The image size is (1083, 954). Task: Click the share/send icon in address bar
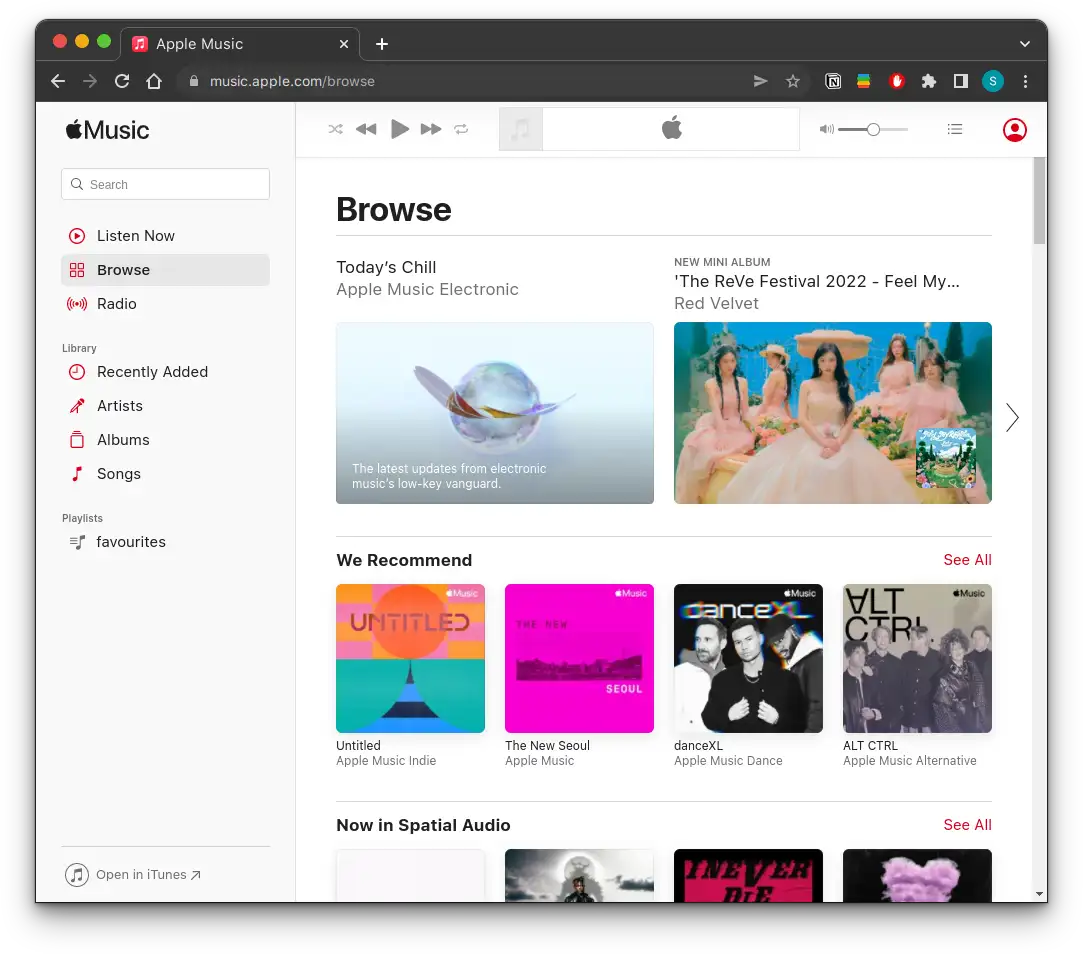pyautogui.click(x=760, y=81)
